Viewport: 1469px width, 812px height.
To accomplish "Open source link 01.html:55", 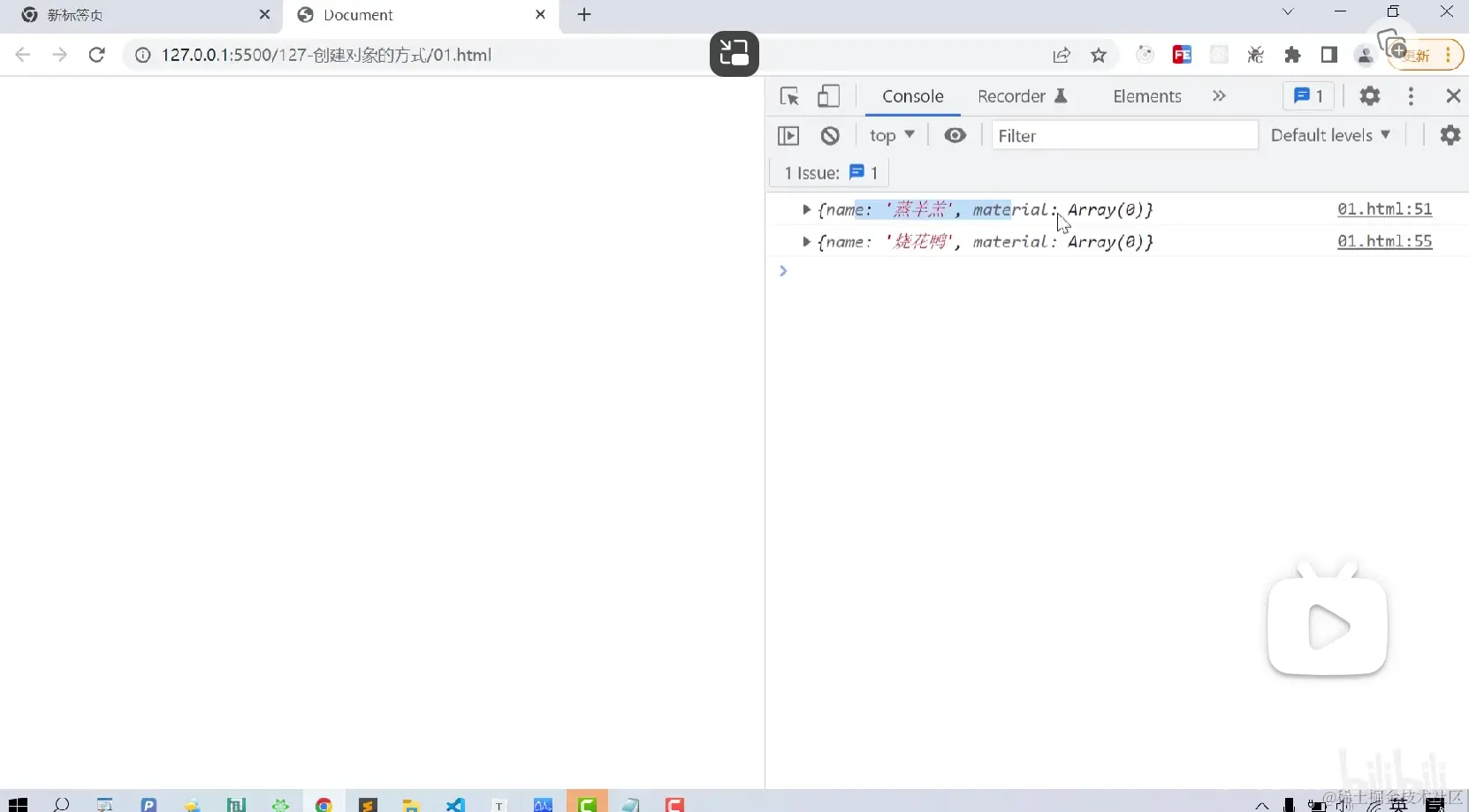I will pos(1384,241).
